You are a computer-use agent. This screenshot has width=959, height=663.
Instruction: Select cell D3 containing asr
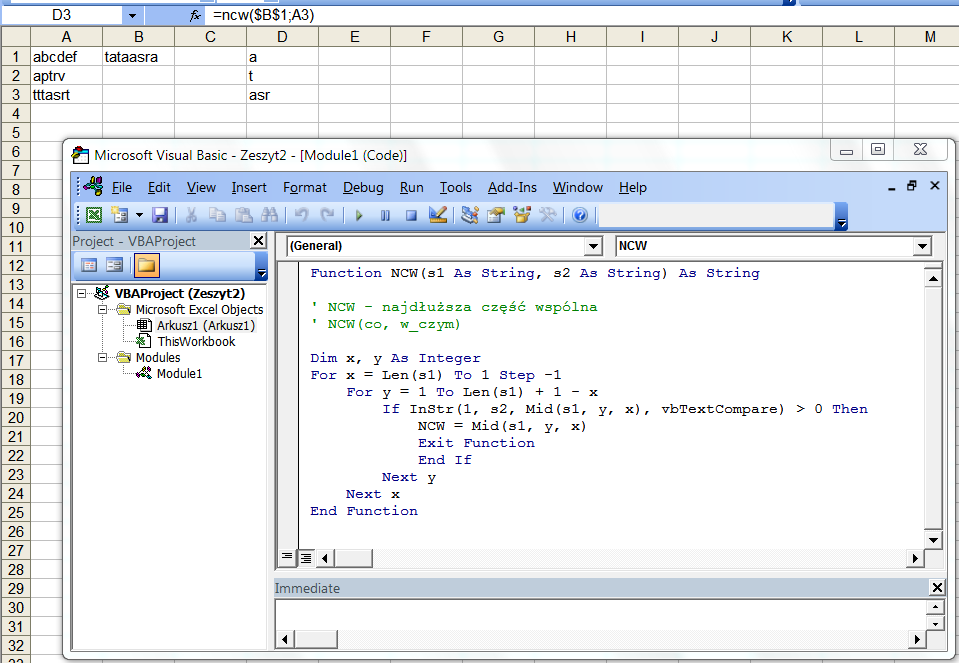pyautogui.click(x=283, y=95)
